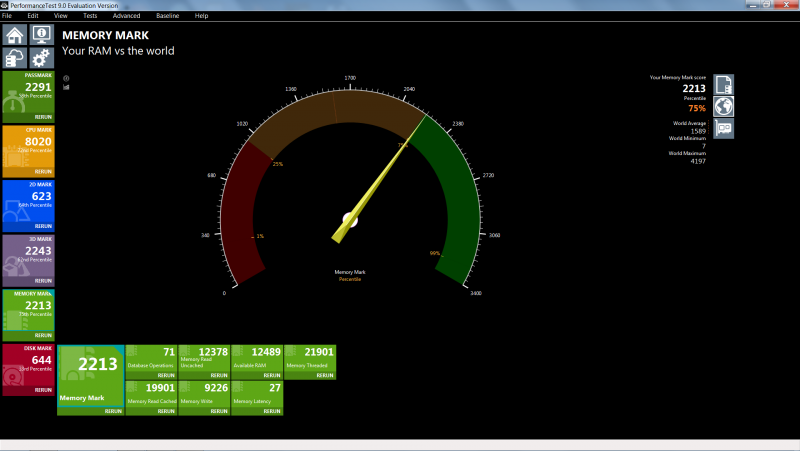Select the 2D Mark score tile
Viewport: 800px width, 451px height.
click(27, 200)
